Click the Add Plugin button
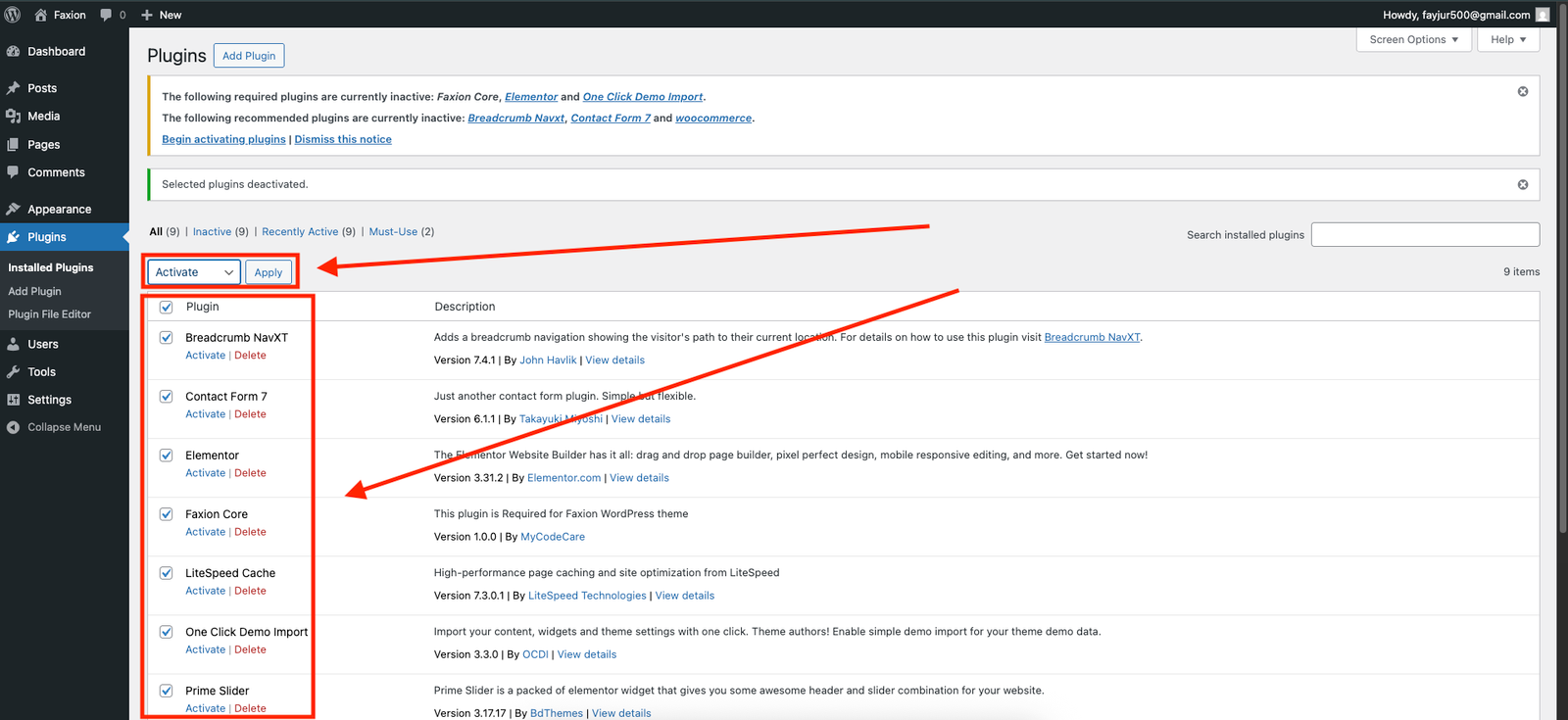Viewport: 1568px width, 720px height. [x=249, y=56]
